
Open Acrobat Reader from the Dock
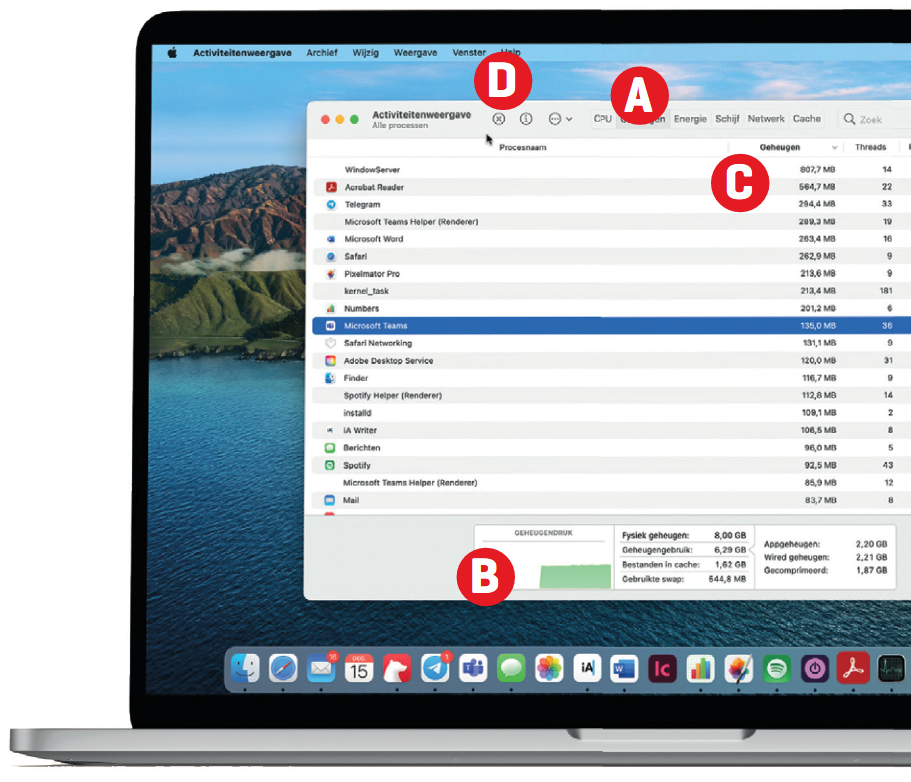(x=853, y=668)
